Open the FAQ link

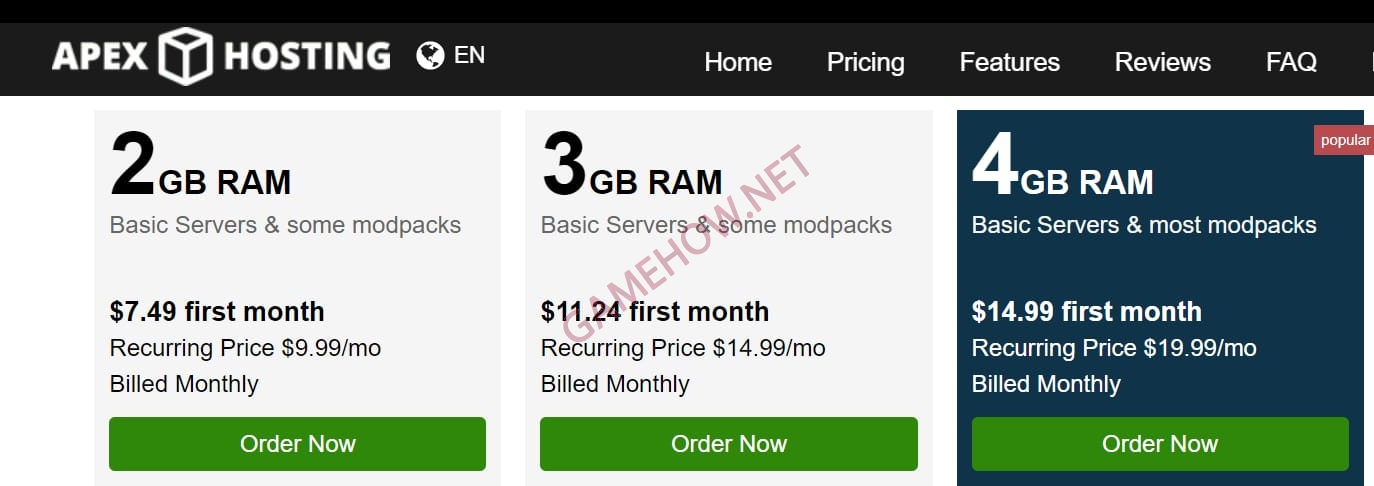tap(1291, 62)
